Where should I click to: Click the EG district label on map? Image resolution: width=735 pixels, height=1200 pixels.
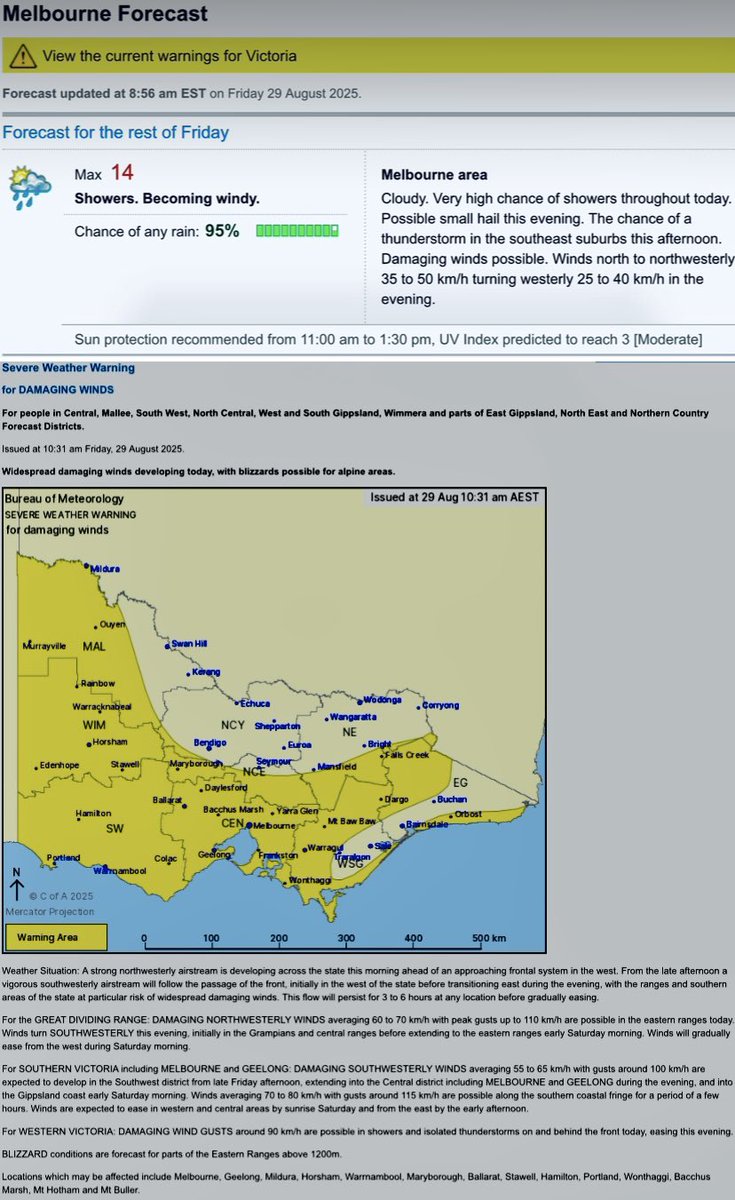461,782
